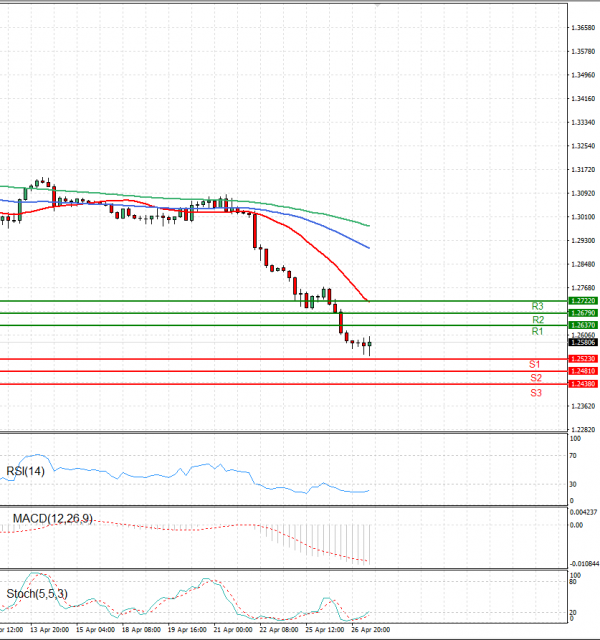Screen dimensions: 600x640
Task: Click the 1.30100 price axis value
Action: pyautogui.click(x=583, y=217)
